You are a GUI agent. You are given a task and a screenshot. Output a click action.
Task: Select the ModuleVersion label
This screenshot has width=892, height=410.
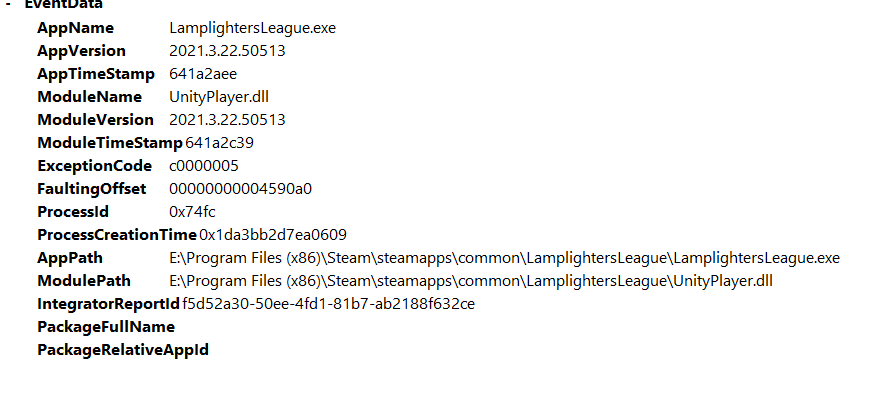[x=96, y=120]
